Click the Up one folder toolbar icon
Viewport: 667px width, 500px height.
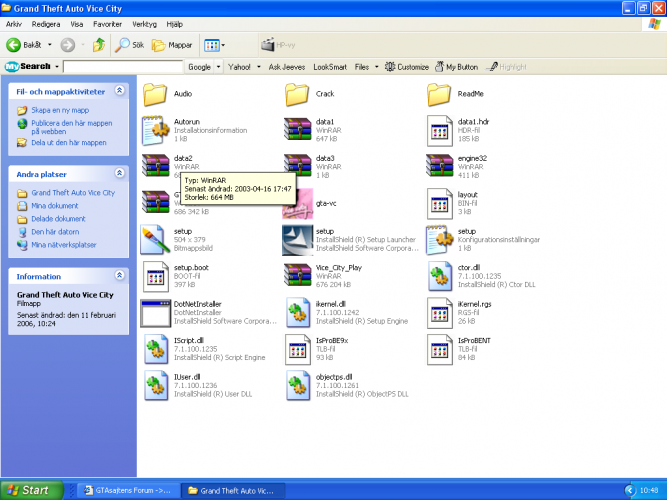(x=98, y=45)
